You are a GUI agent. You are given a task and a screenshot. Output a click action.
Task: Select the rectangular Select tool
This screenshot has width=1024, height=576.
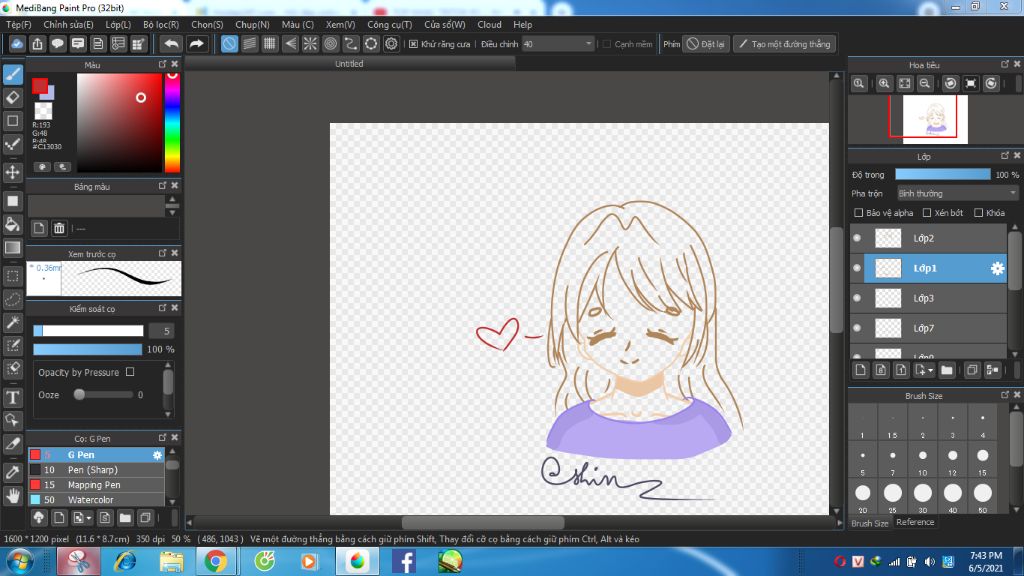click(13, 276)
